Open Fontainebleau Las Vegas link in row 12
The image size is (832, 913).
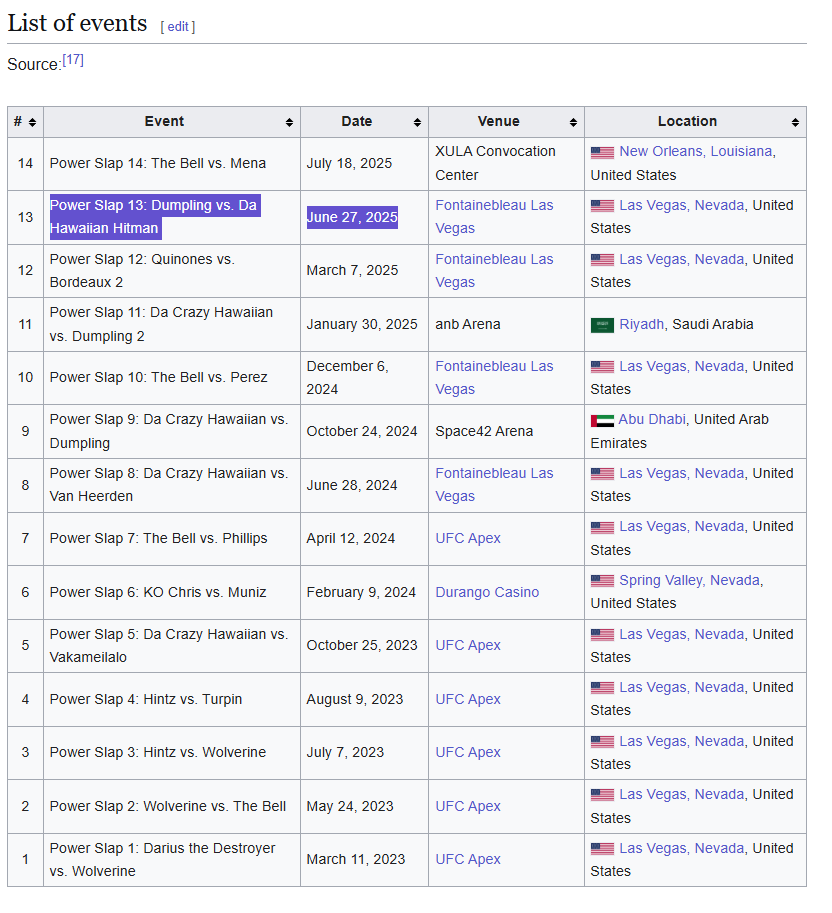click(494, 271)
